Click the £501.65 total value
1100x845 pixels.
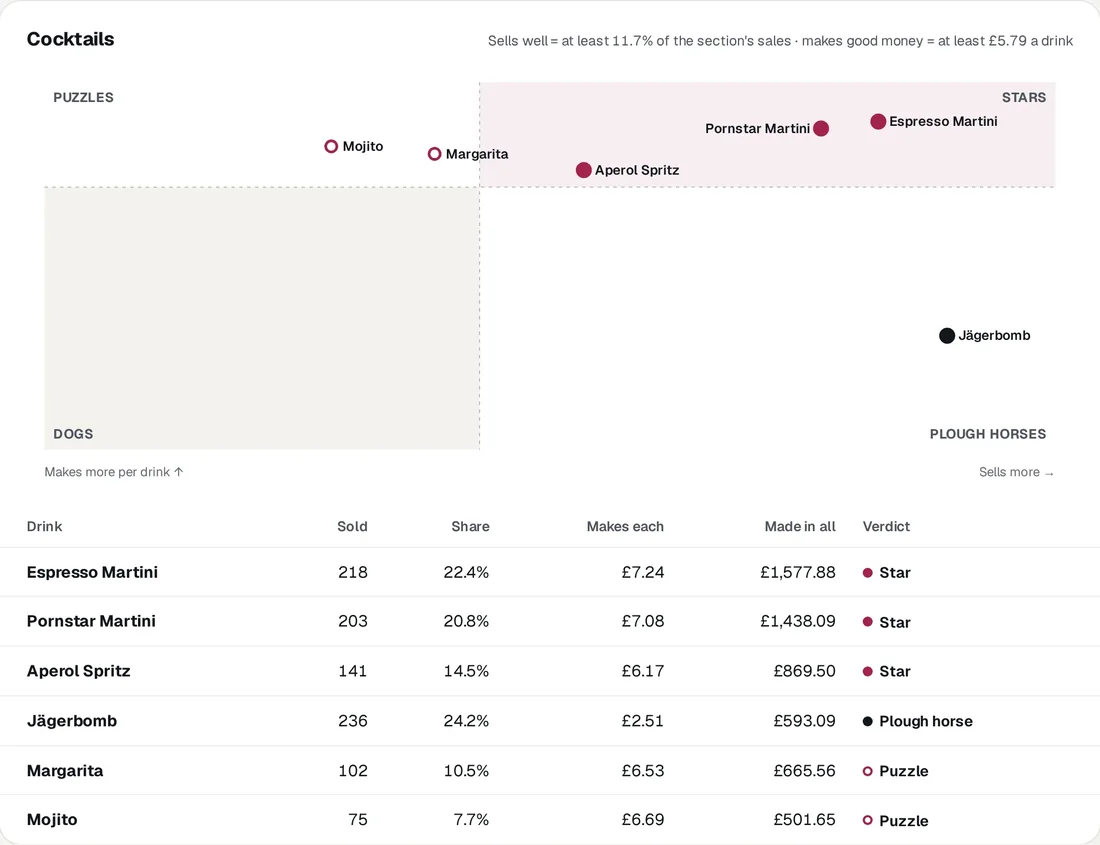click(805, 820)
